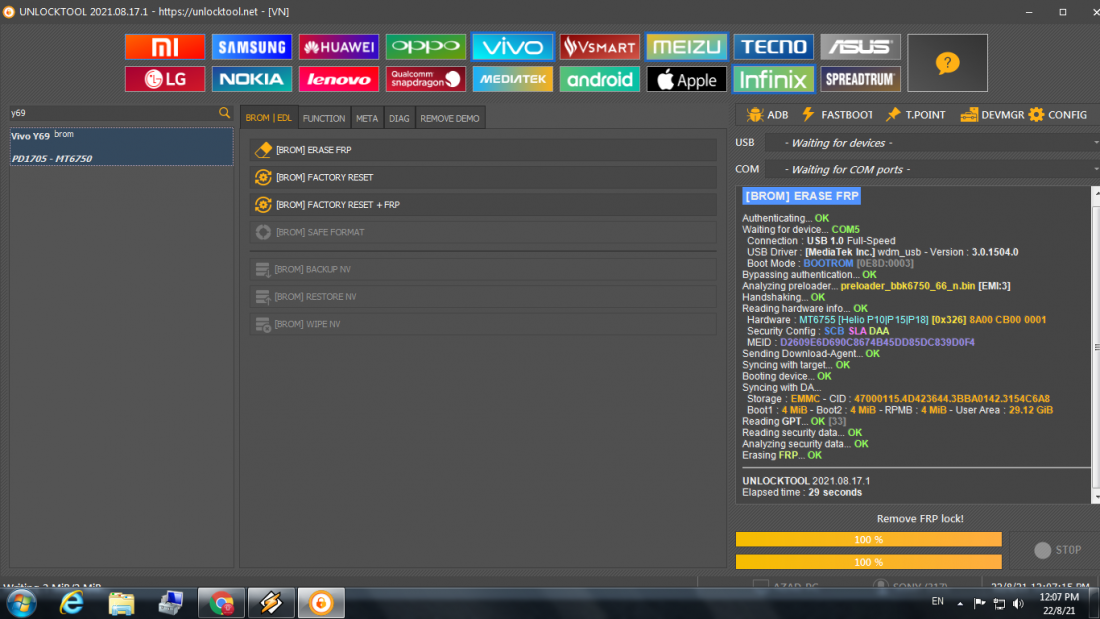Click [BROM] BACKUP NV

point(483,269)
